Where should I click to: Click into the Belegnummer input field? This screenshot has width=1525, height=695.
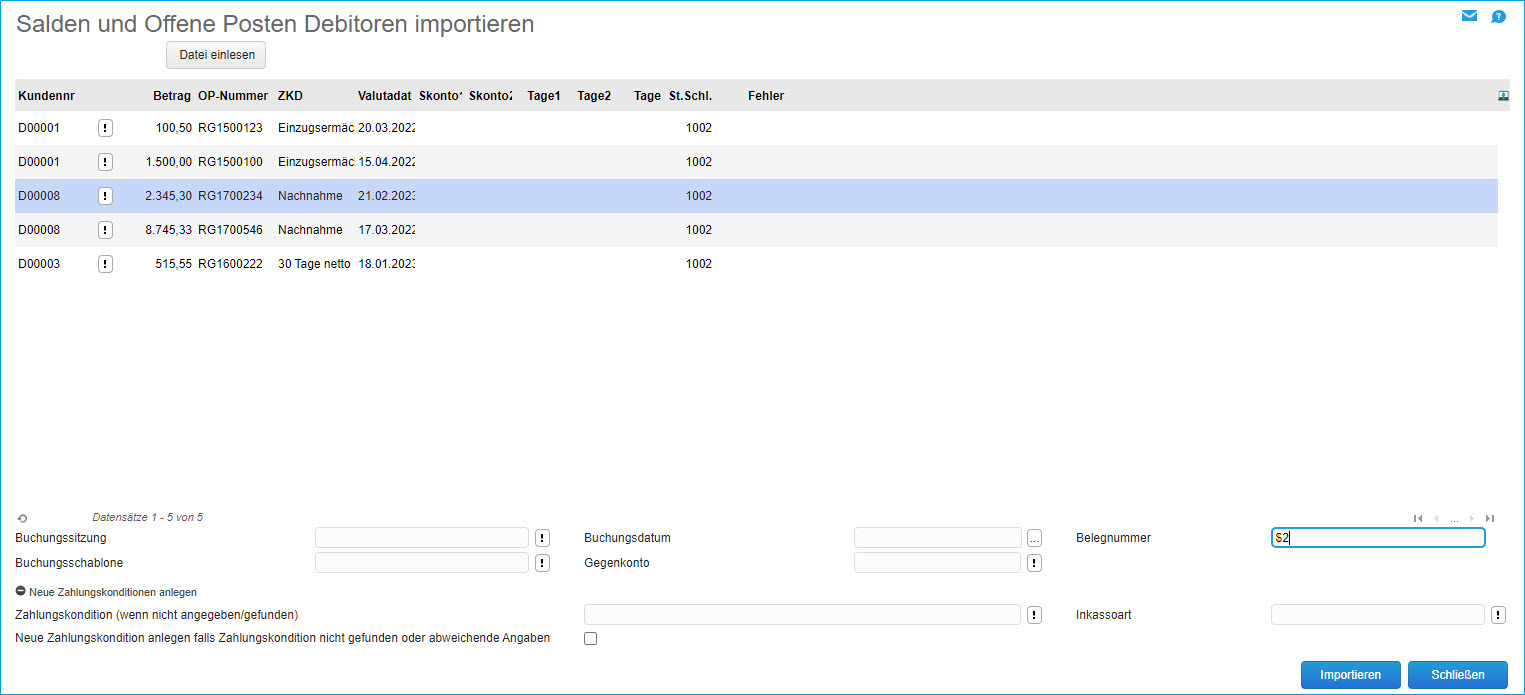tap(1377, 538)
